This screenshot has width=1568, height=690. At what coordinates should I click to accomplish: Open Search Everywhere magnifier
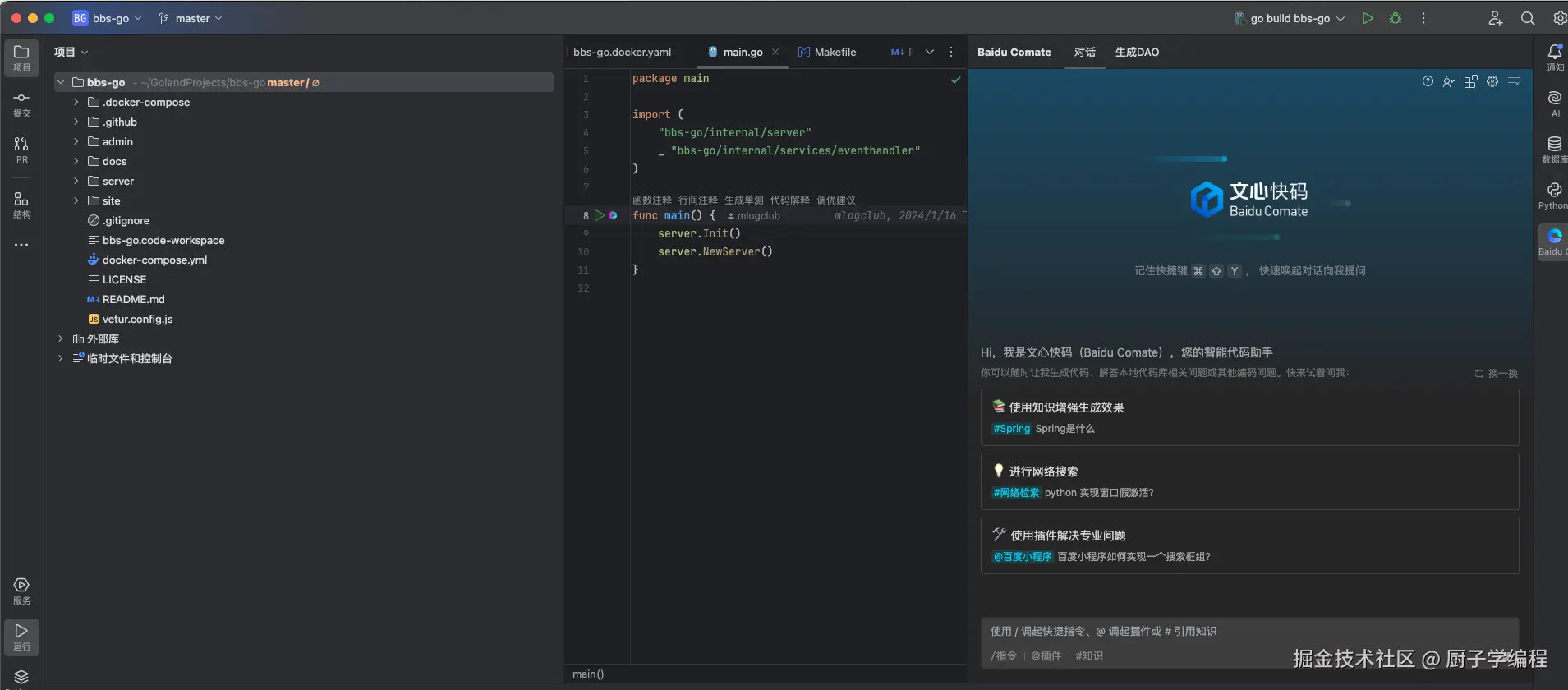1528,18
